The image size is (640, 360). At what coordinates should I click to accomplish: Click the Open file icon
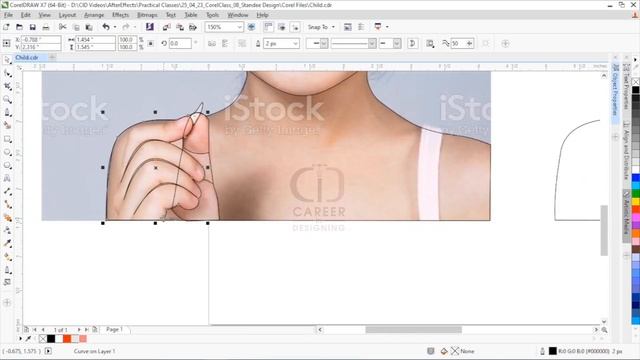tap(19, 27)
